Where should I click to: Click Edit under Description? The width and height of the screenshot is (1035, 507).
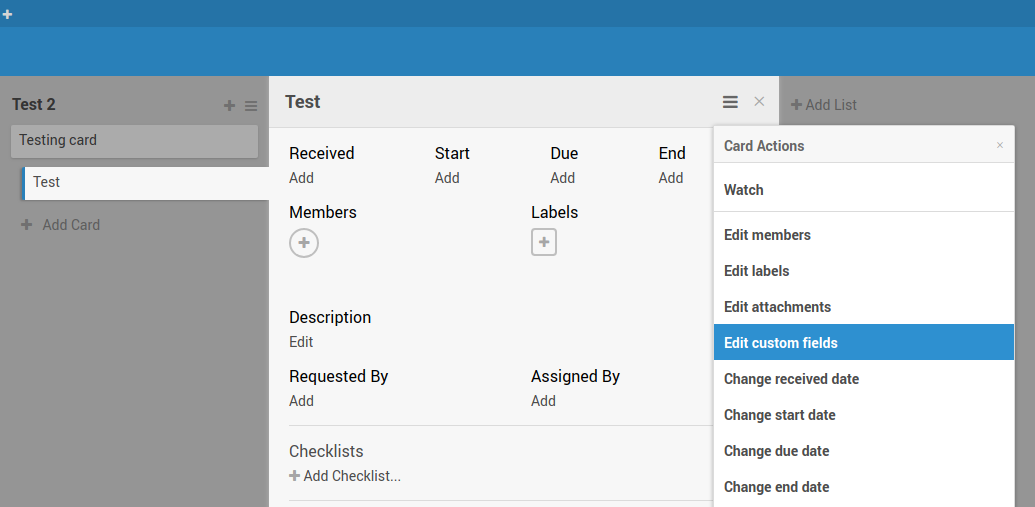click(x=301, y=342)
